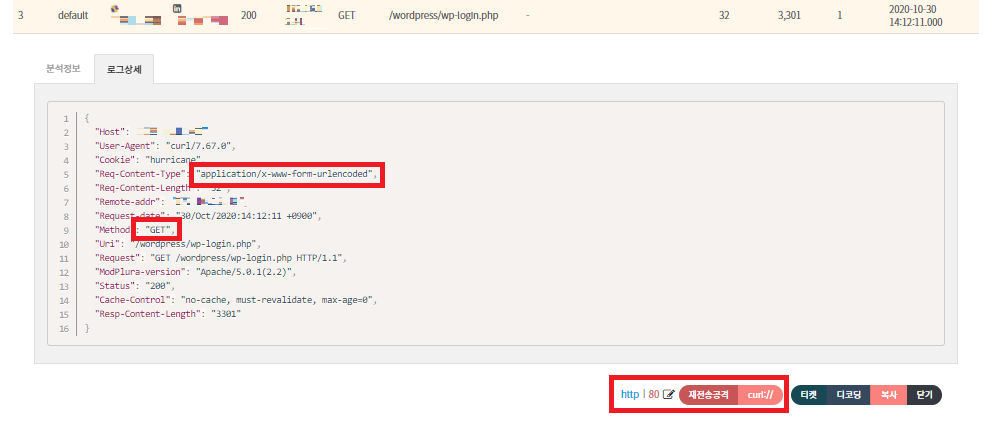The width and height of the screenshot is (992, 432).
Task: Click the small square icon above the blurred address
Action: (x=178, y=8)
